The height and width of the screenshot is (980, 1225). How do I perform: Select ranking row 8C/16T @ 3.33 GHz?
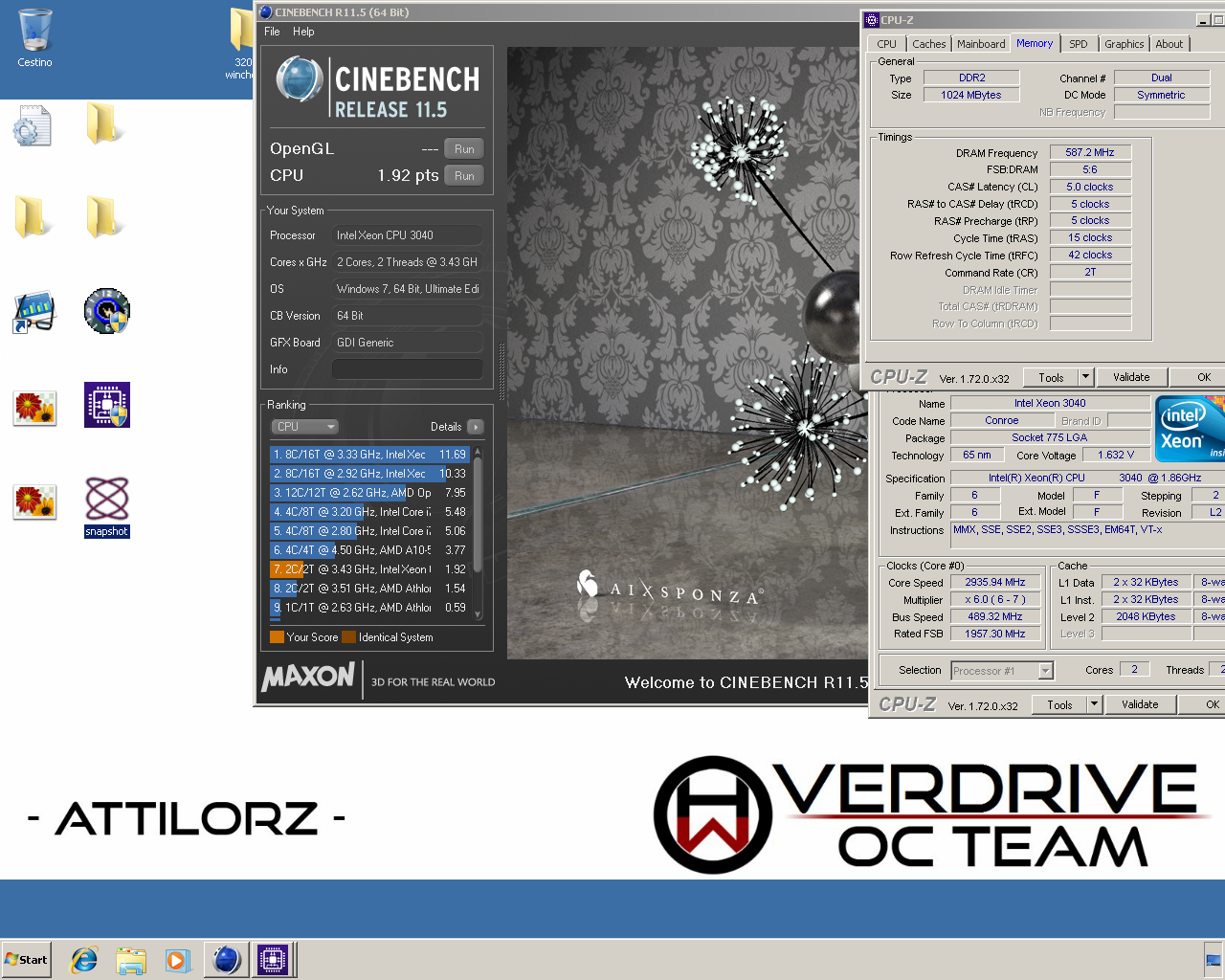[368, 455]
